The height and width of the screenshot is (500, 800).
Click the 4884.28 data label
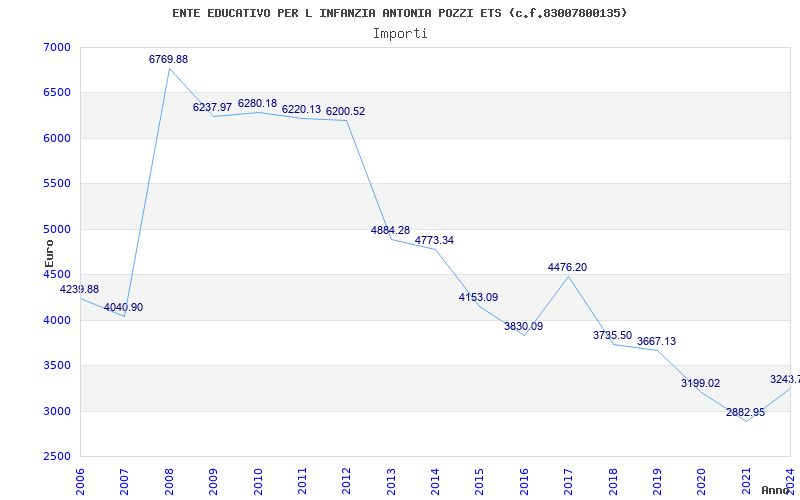pos(390,230)
